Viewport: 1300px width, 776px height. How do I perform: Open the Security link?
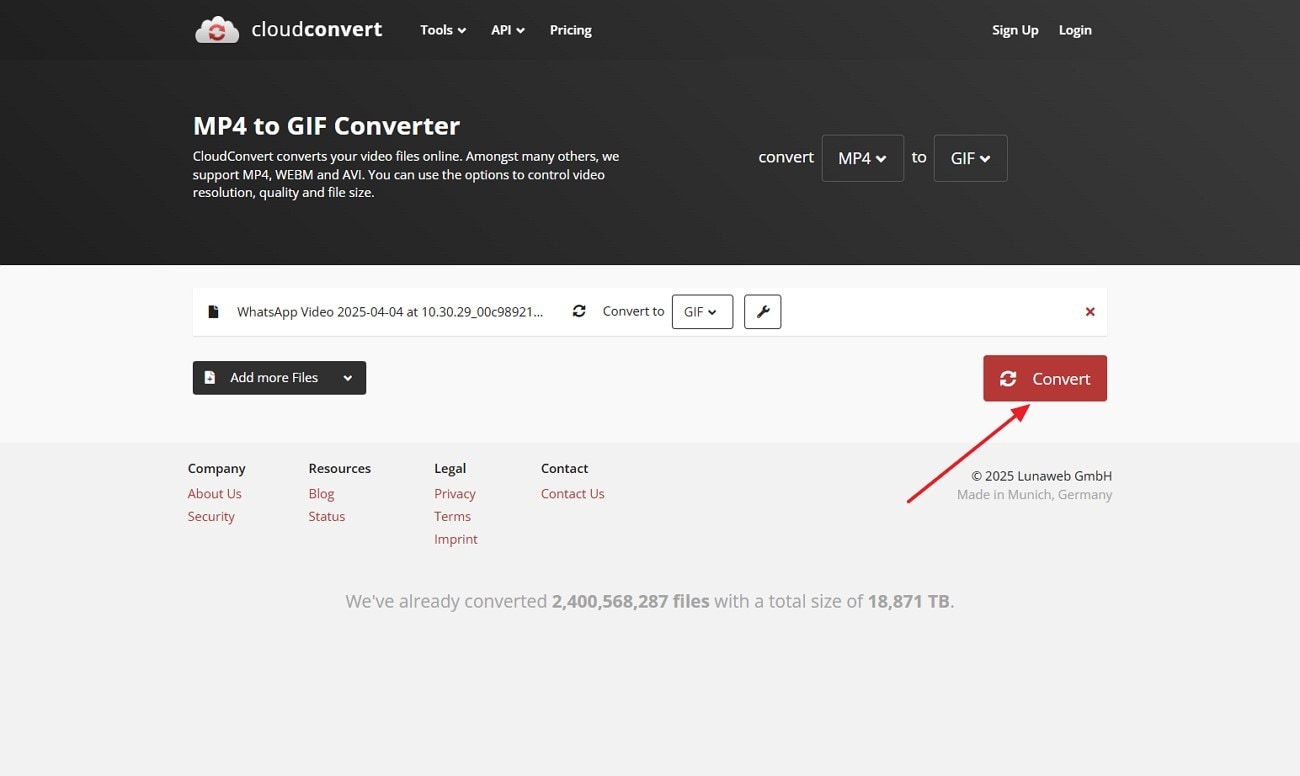[211, 517]
